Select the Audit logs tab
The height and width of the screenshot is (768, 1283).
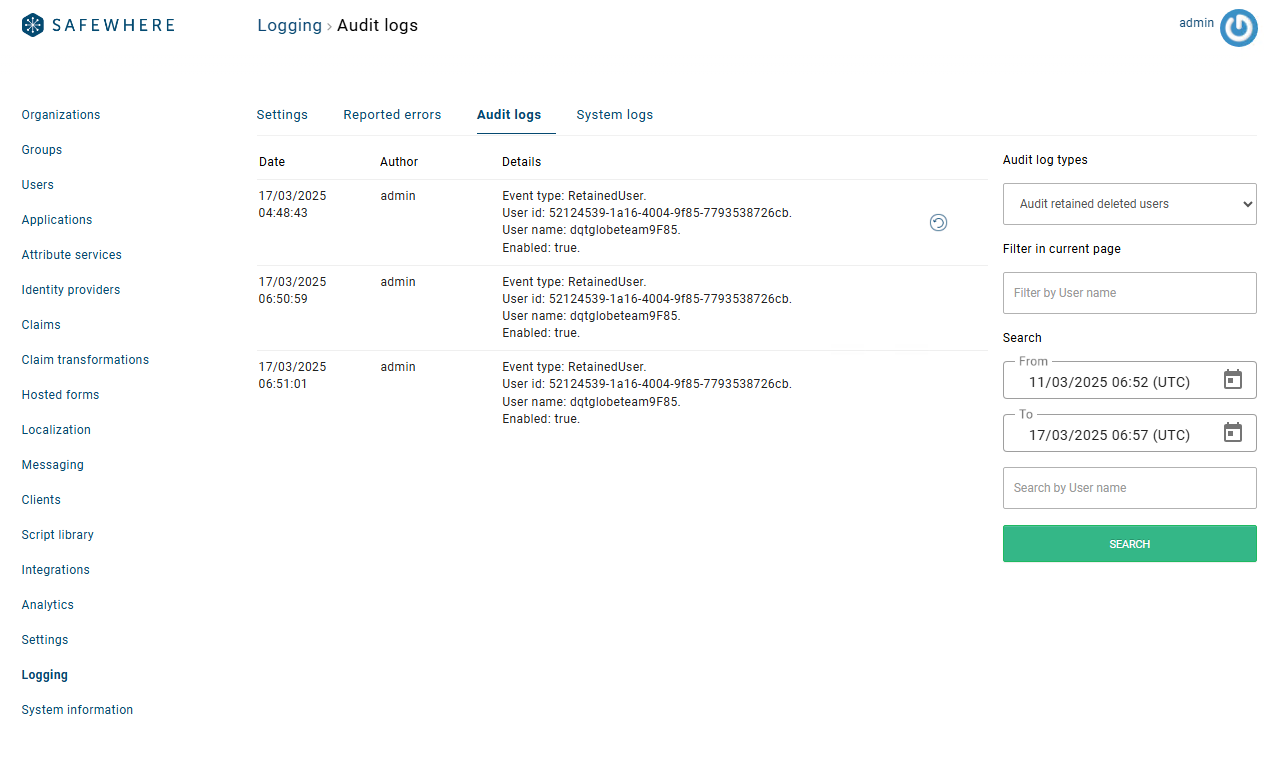point(509,115)
